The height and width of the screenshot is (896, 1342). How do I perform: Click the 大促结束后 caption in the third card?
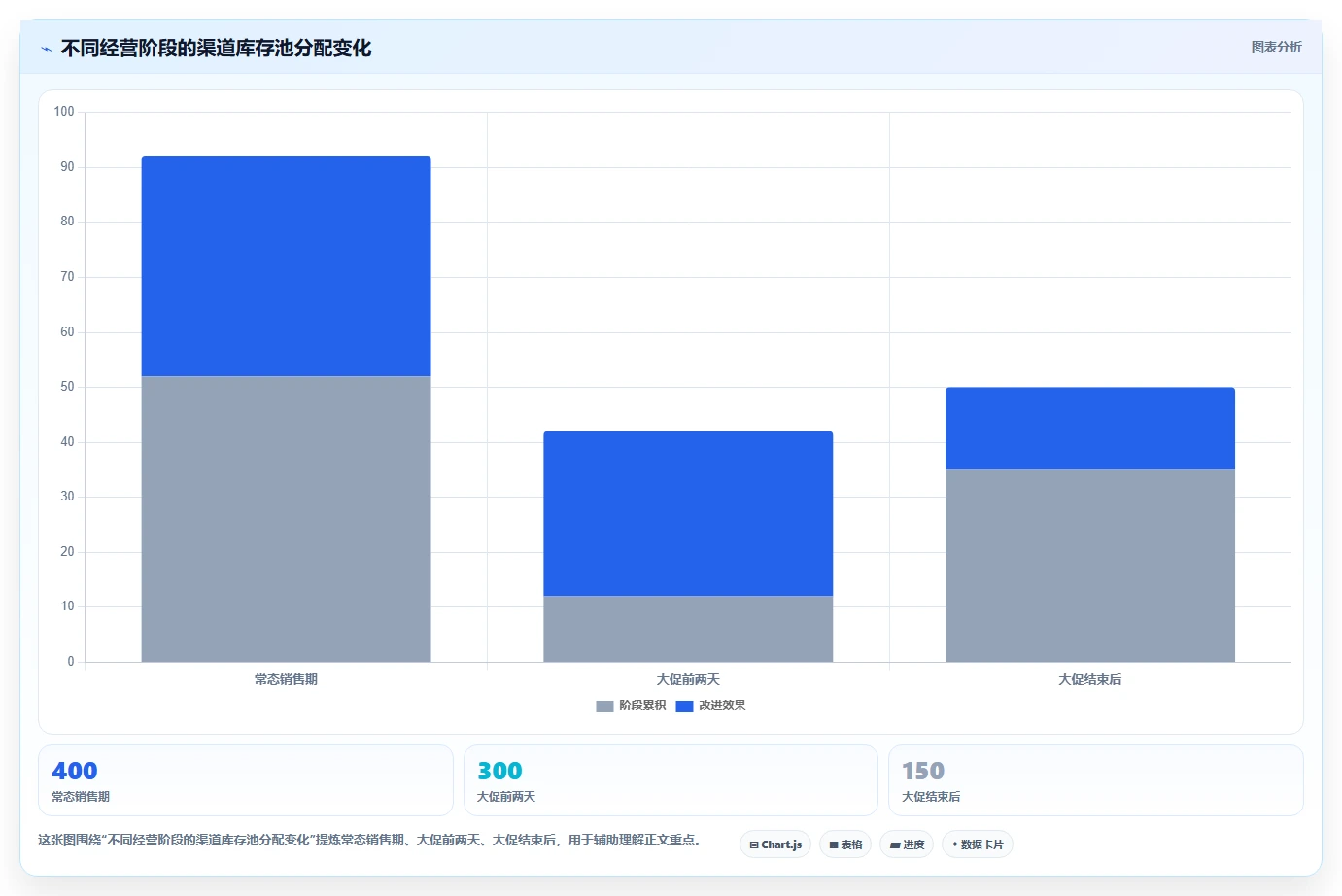tap(931, 797)
